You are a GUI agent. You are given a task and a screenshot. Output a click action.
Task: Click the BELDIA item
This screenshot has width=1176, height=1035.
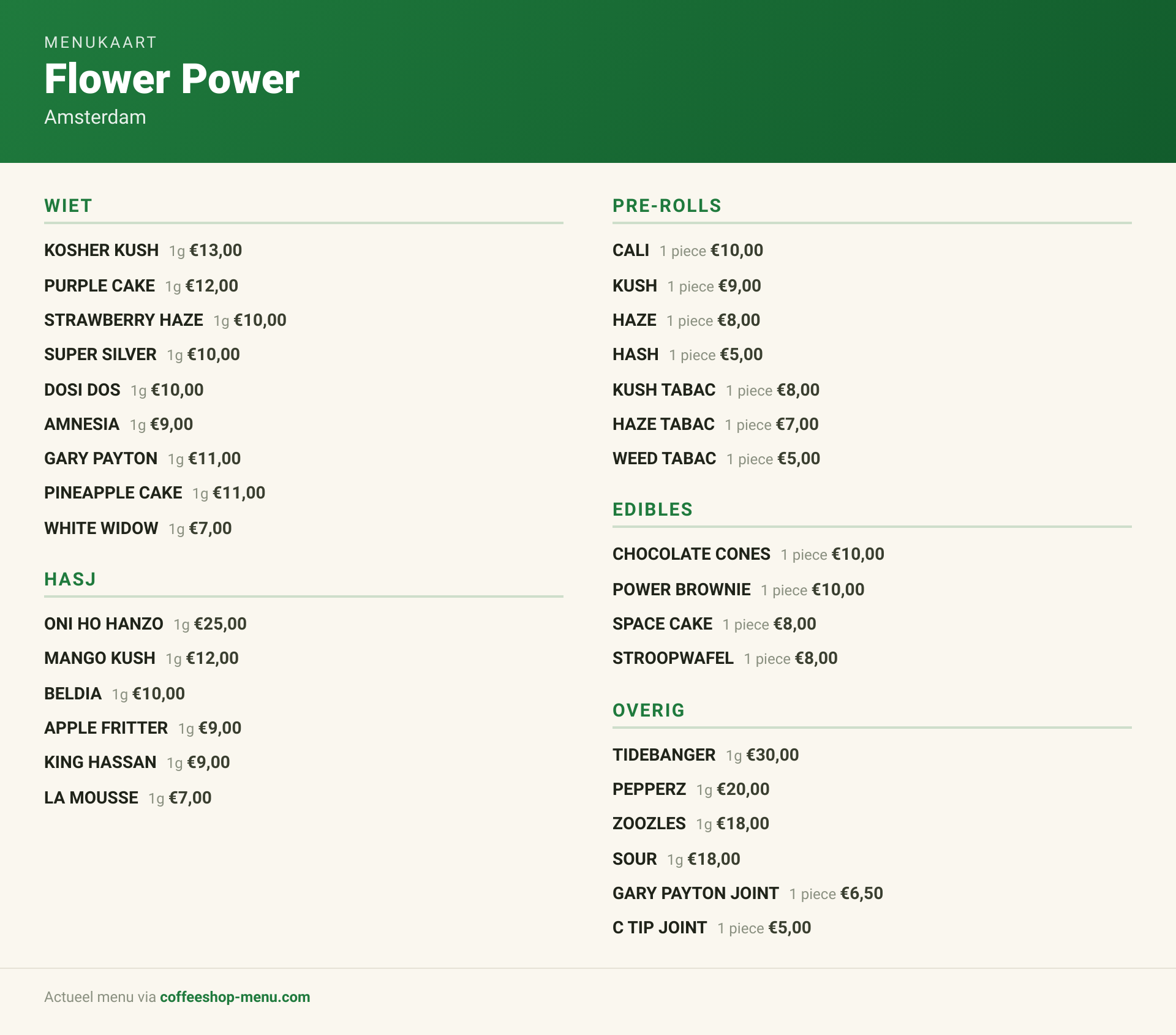pyautogui.click(x=115, y=694)
